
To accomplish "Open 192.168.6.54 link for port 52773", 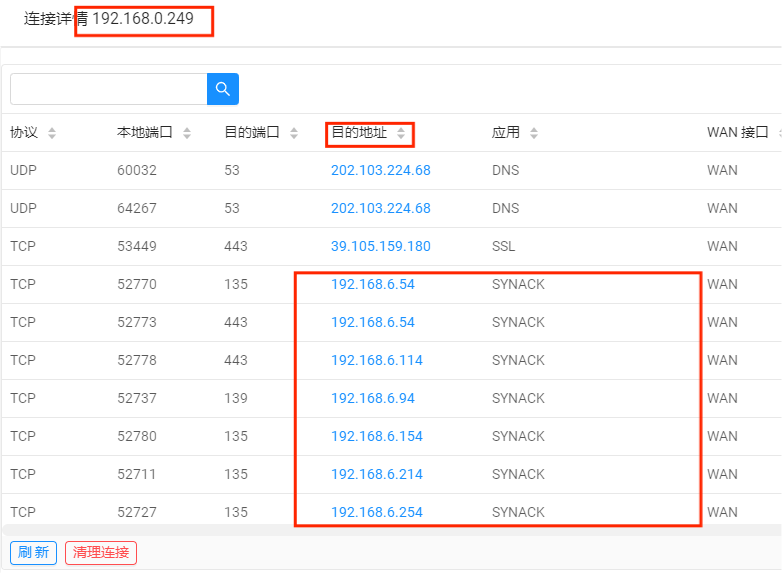I will point(372,322).
